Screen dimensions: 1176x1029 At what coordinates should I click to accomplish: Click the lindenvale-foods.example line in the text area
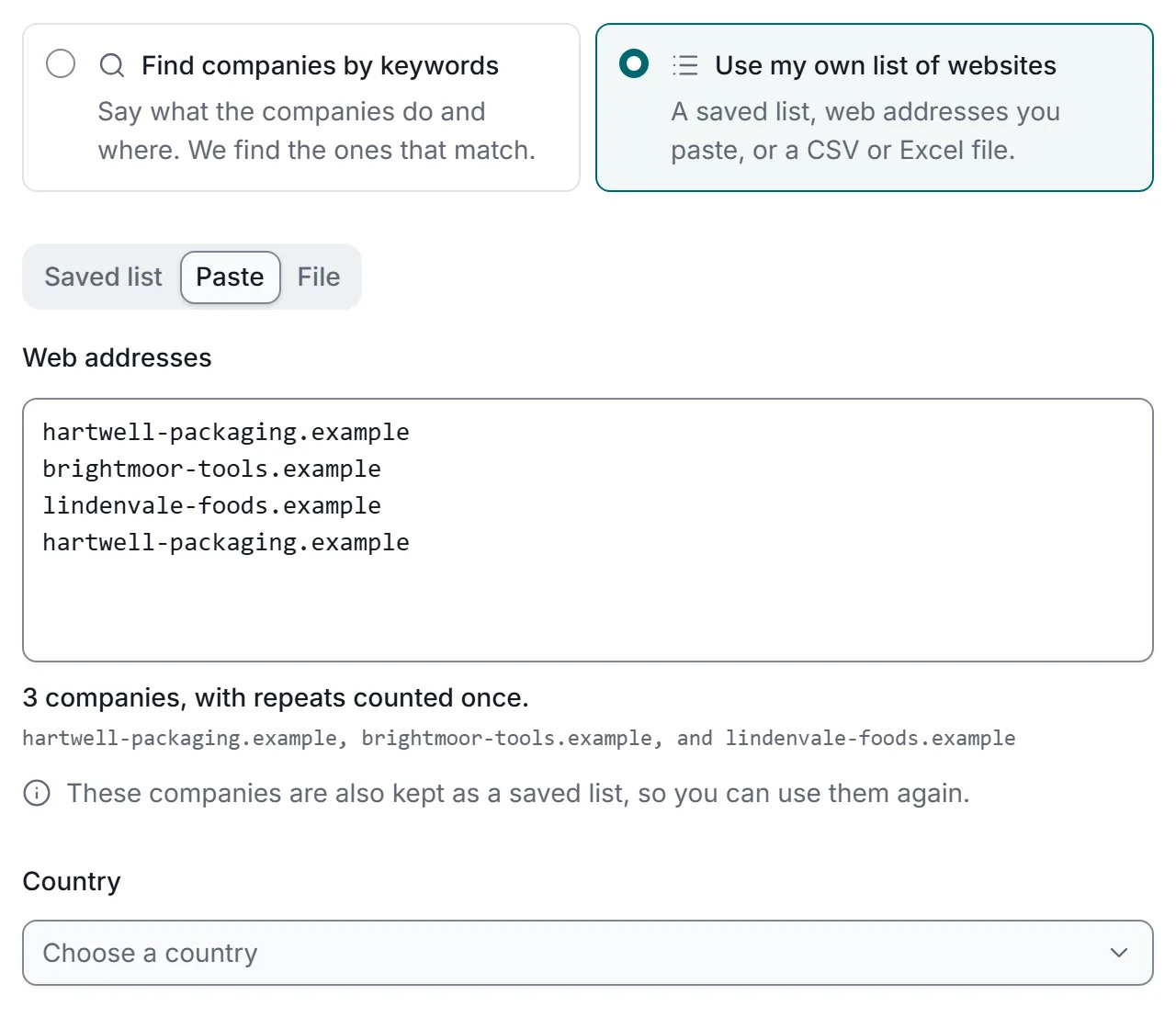(x=211, y=505)
